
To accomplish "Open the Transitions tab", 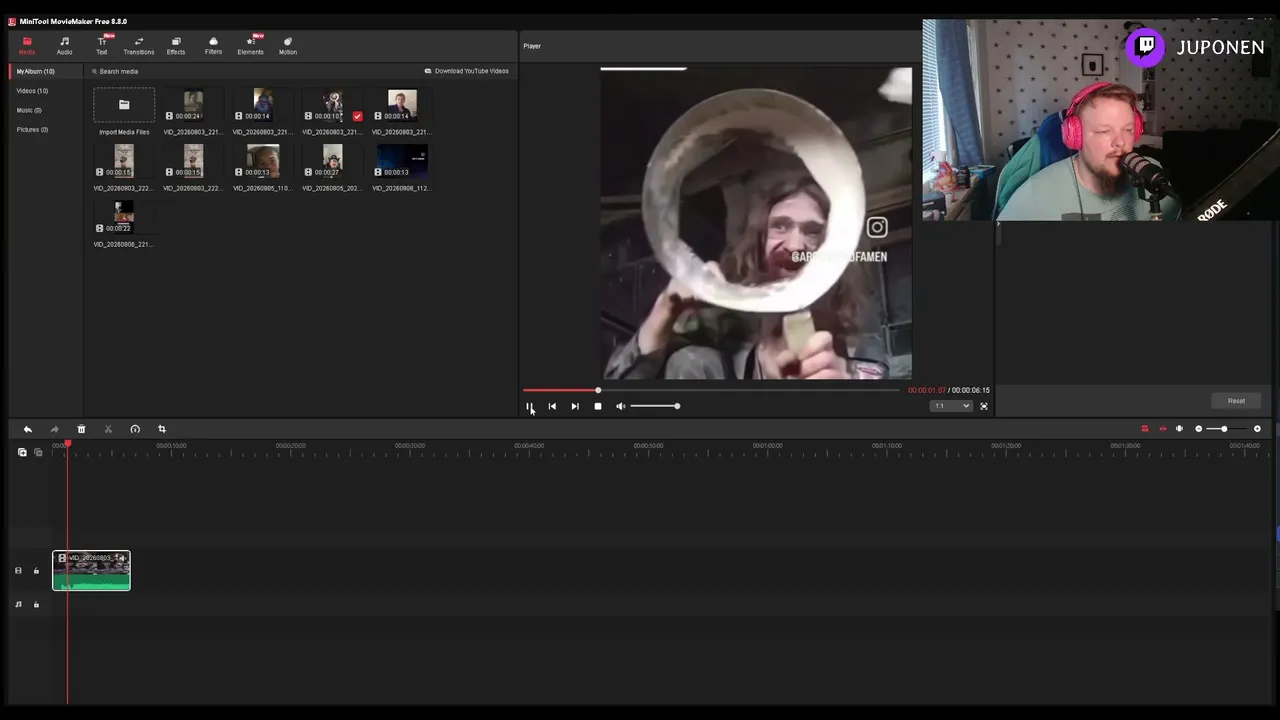I will (139, 46).
